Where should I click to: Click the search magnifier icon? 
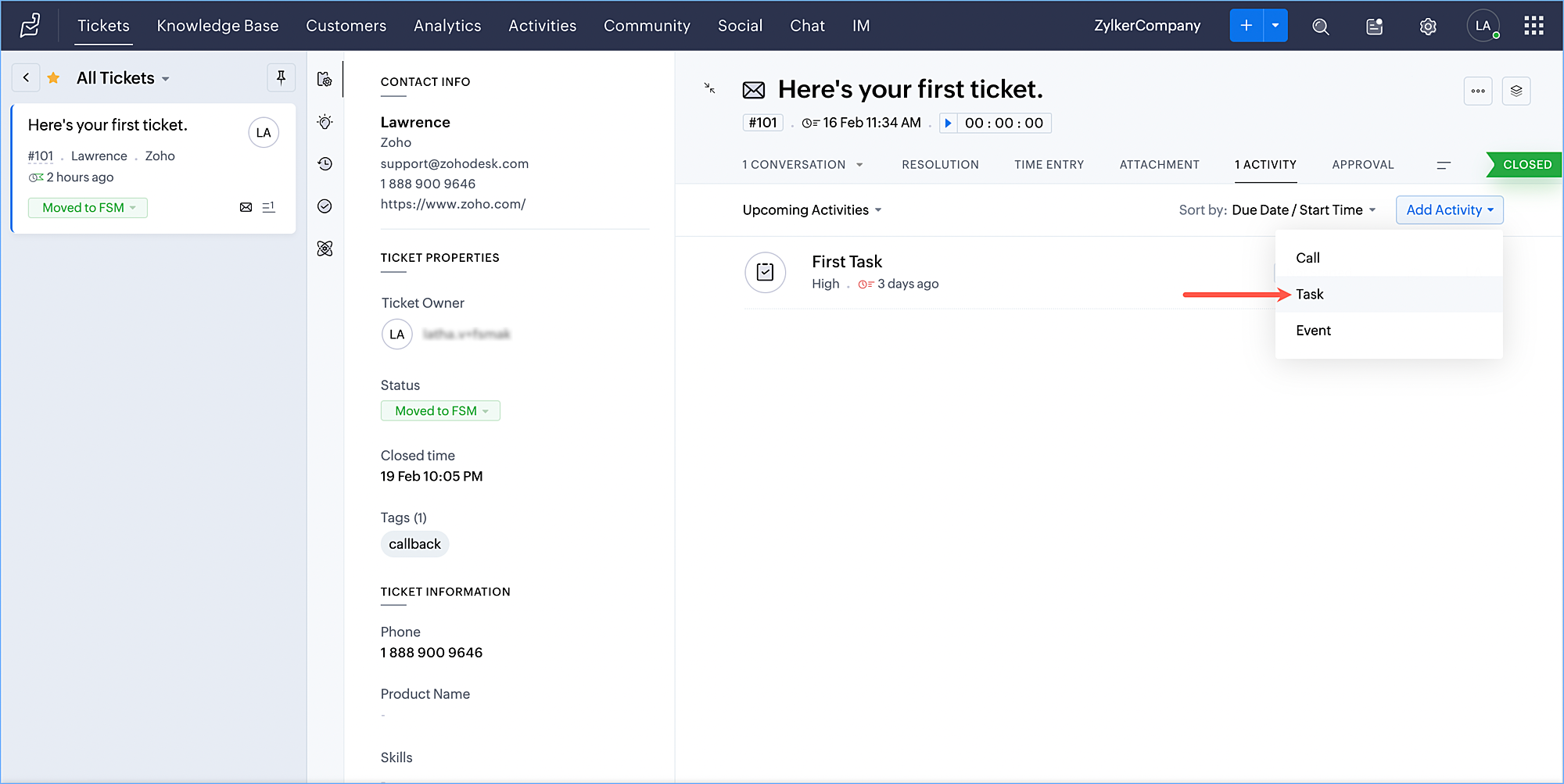[1321, 27]
